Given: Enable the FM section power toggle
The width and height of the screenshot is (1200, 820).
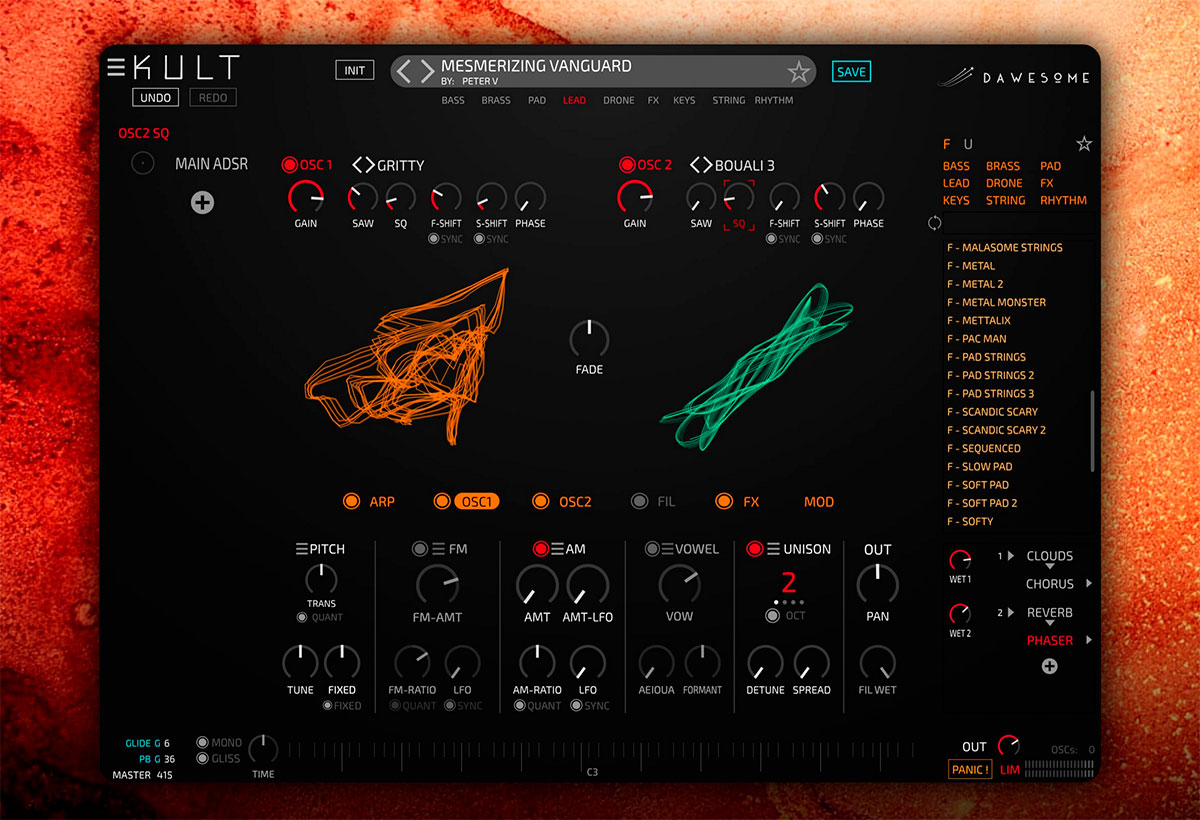Looking at the screenshot, I should click(421, 549).
